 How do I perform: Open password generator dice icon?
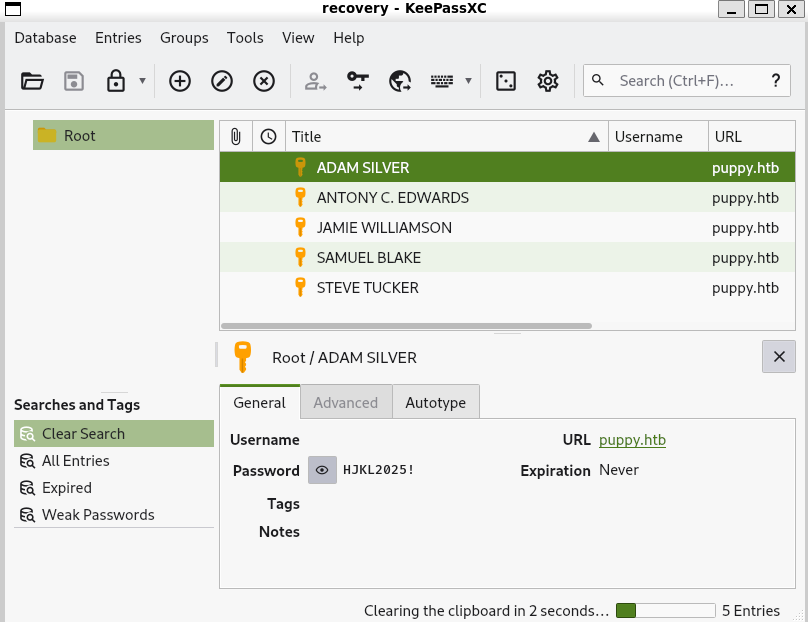506,81
